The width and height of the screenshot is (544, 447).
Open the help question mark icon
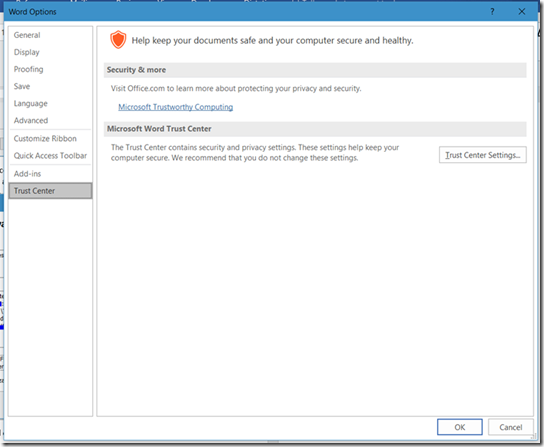pos(492,11)
